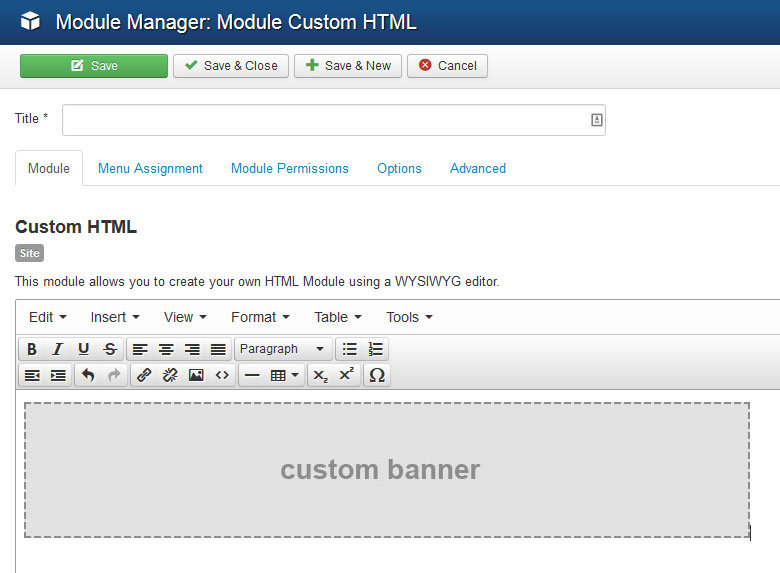Open the Paragraph format dropdown
The height and width of the screenshot is (573, 780).
[x=283, y=349]
